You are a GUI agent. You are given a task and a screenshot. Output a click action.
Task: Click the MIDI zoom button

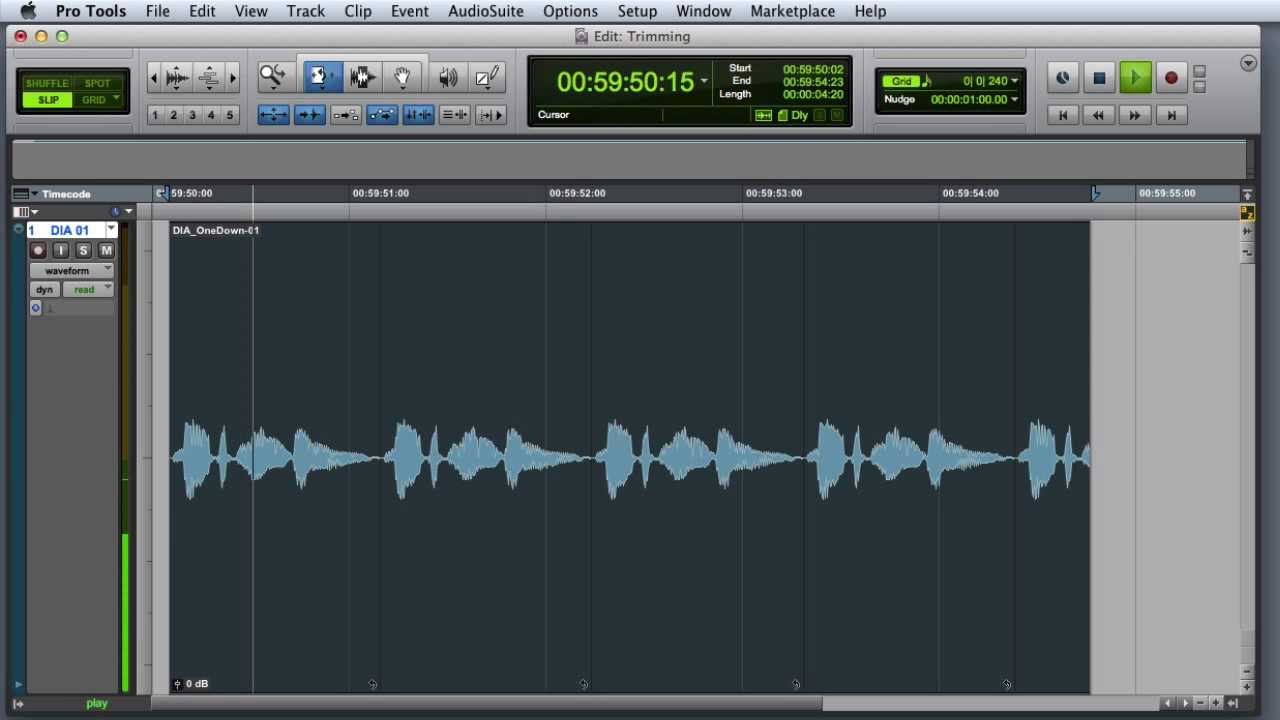click(x=209, y=77)
